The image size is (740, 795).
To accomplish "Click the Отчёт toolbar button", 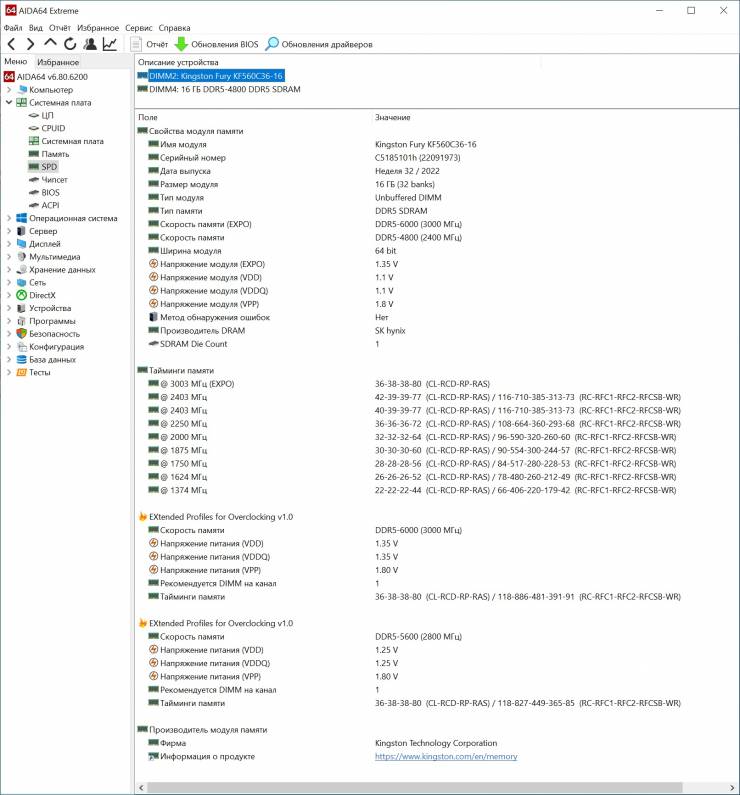I will point(149,44).
